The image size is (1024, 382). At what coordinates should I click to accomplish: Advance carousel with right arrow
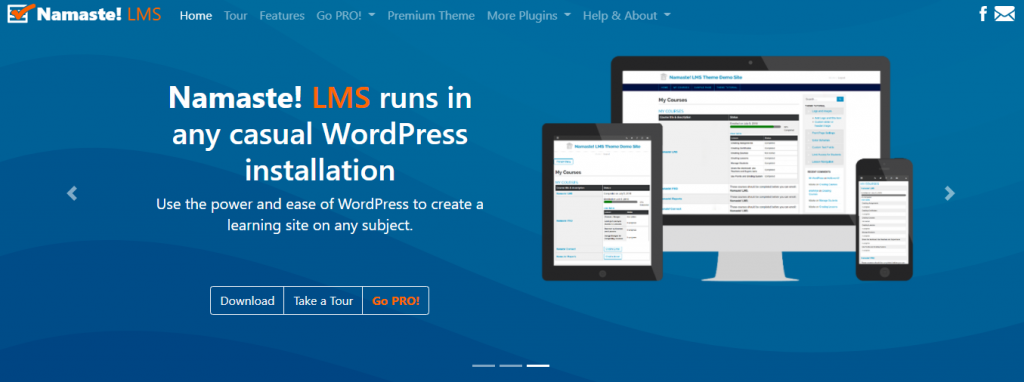pos(950,193)
